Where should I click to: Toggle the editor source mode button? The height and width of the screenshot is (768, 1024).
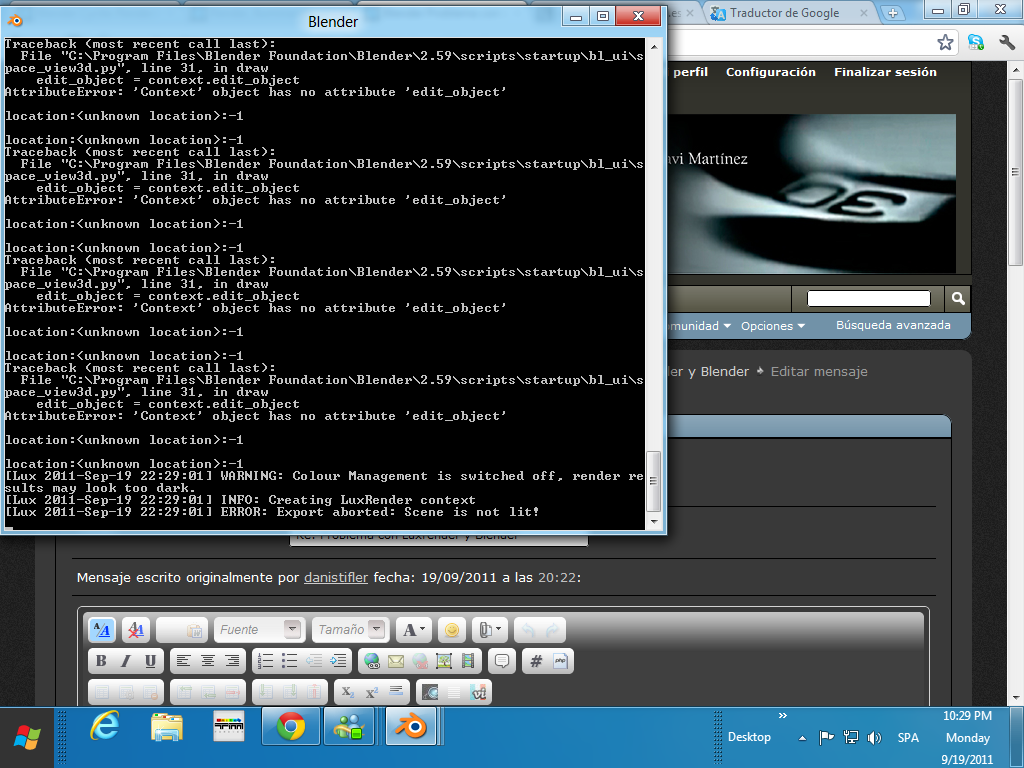102,630
